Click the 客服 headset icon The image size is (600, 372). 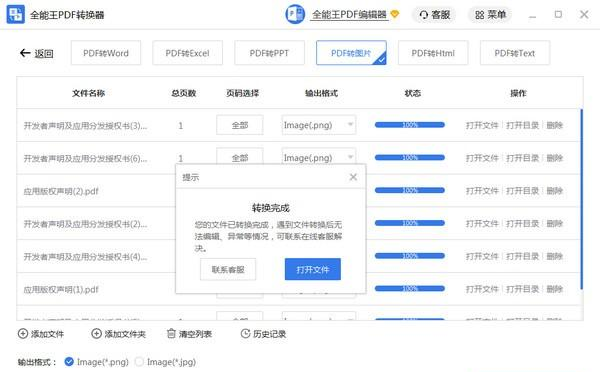click(424, 15)
